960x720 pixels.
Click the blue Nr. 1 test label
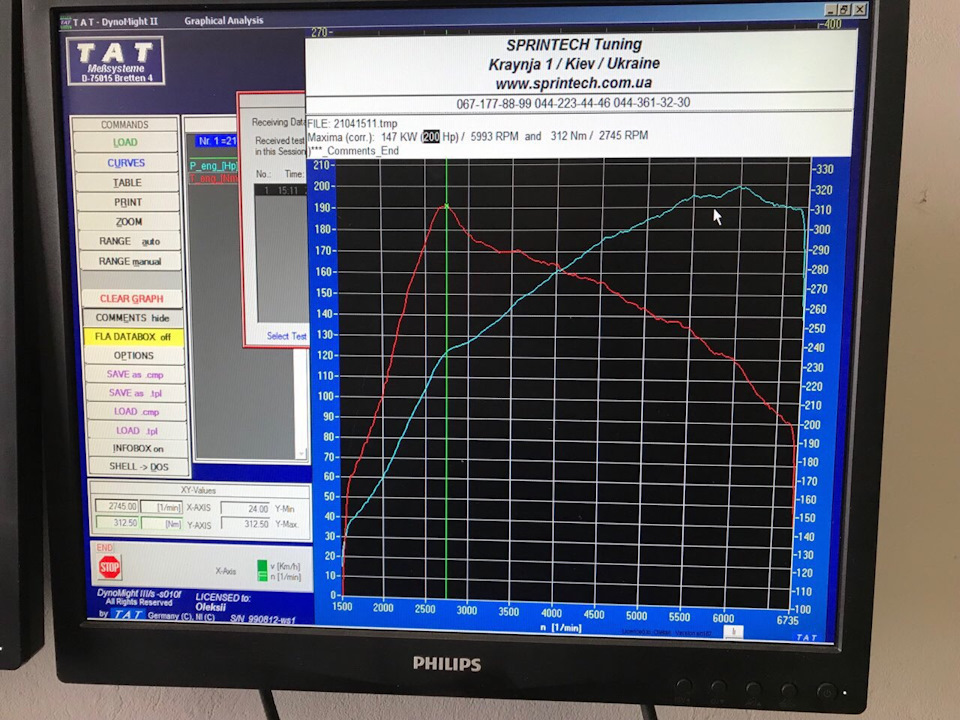[x=216, y=141]
